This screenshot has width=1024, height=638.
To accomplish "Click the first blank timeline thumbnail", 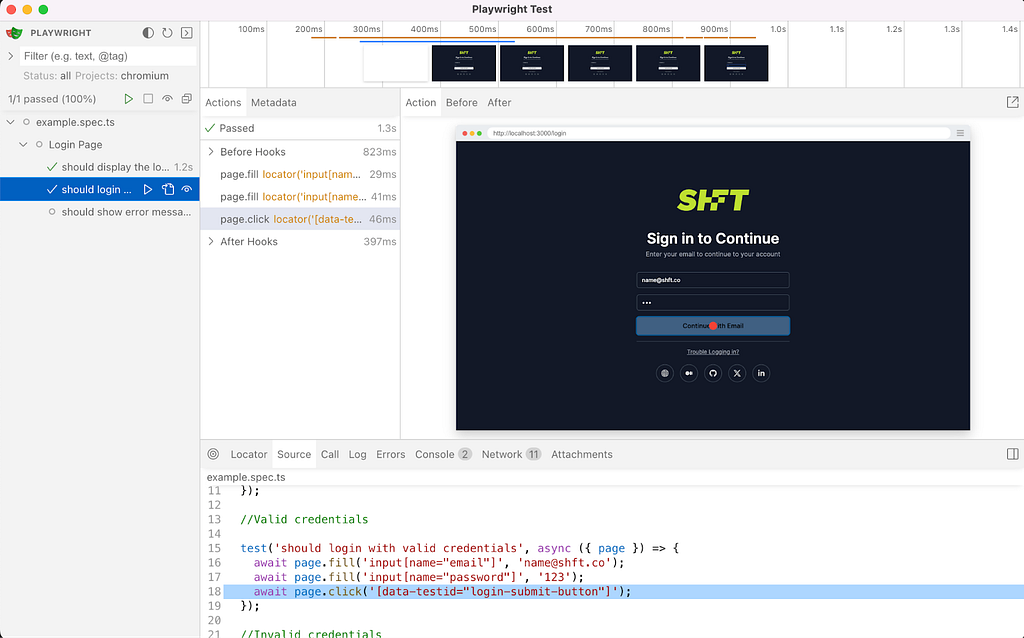I will [x=396, y=63].
